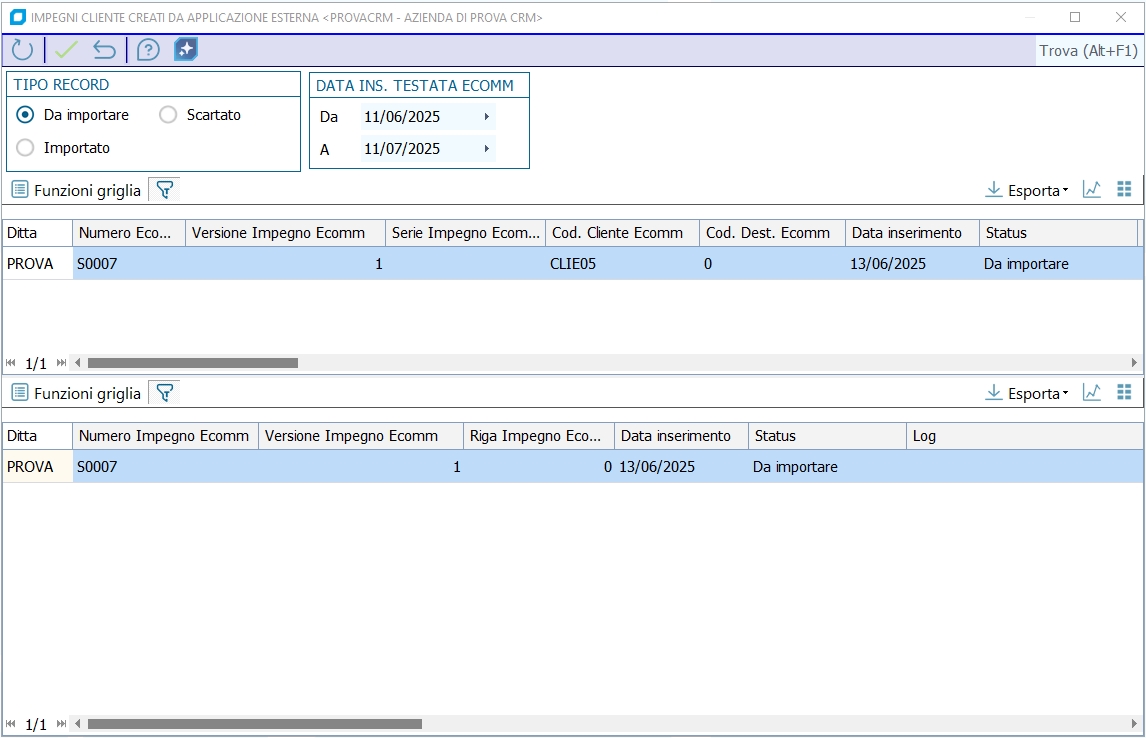Click the upper grid horizontal scrollbar thumb

[x=192, y=362]
